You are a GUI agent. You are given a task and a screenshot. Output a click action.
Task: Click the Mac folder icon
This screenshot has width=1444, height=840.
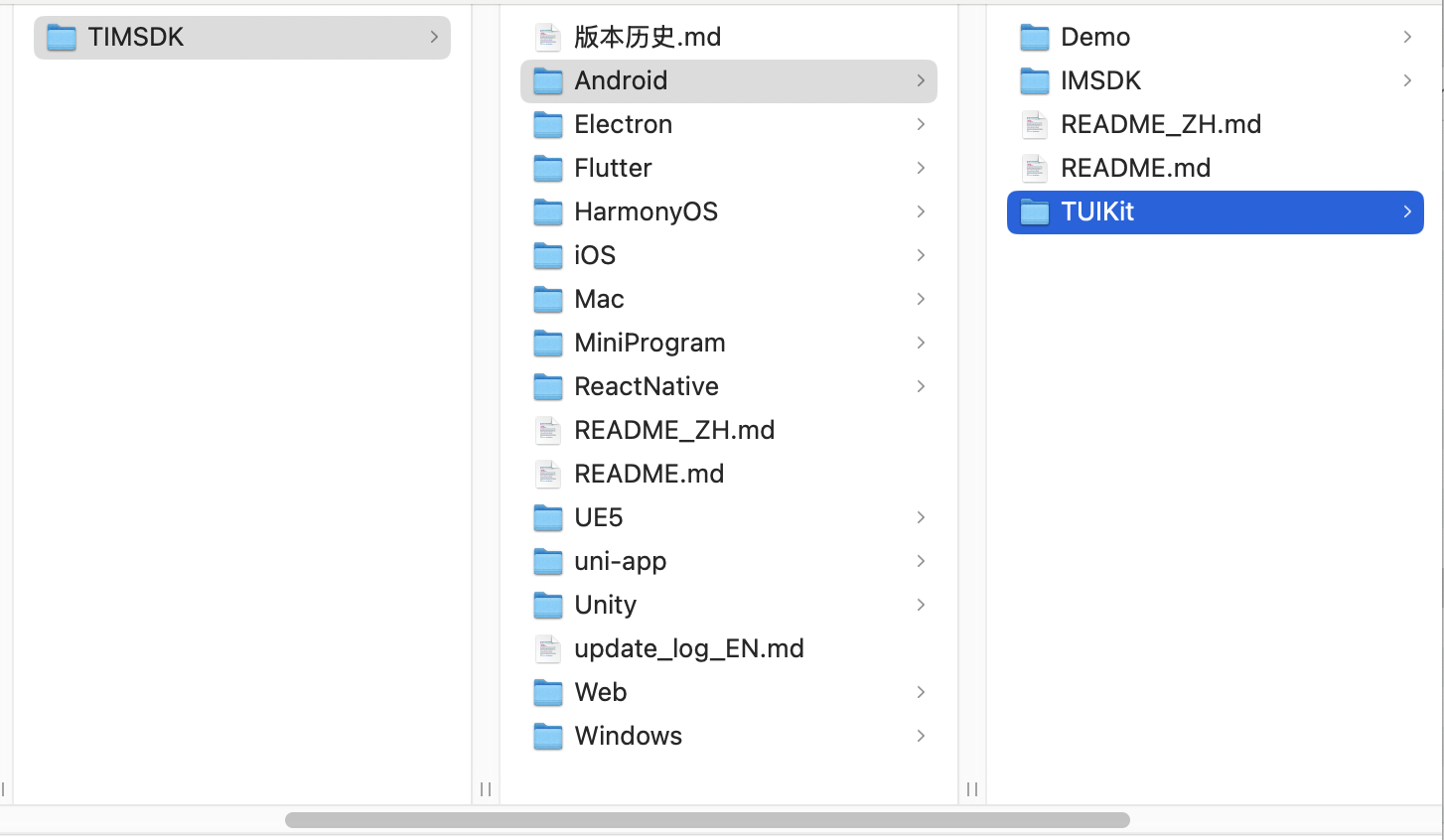[x=548, y=300]
